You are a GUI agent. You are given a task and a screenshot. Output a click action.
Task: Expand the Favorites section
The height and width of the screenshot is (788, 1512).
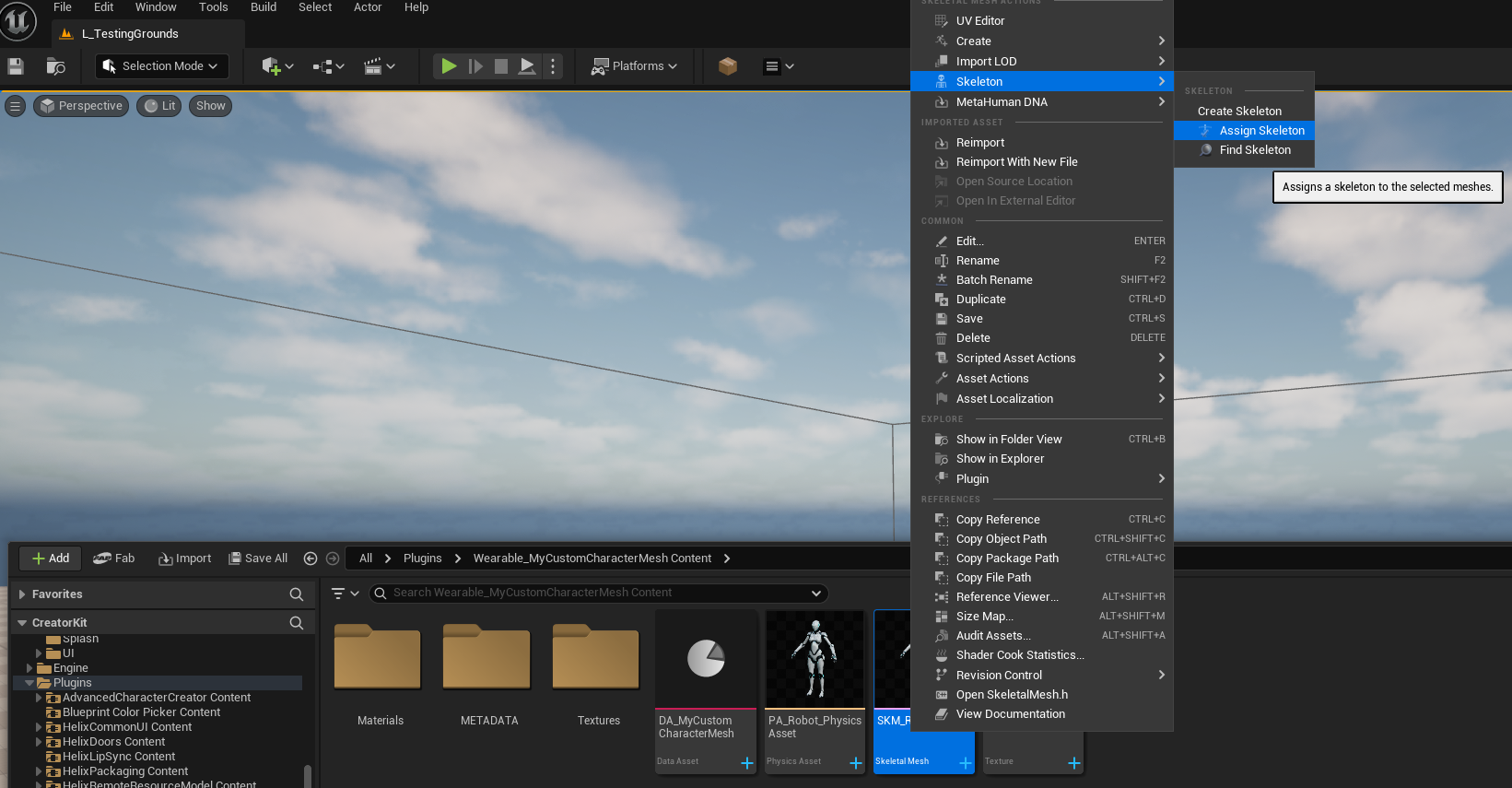point(22,594)
